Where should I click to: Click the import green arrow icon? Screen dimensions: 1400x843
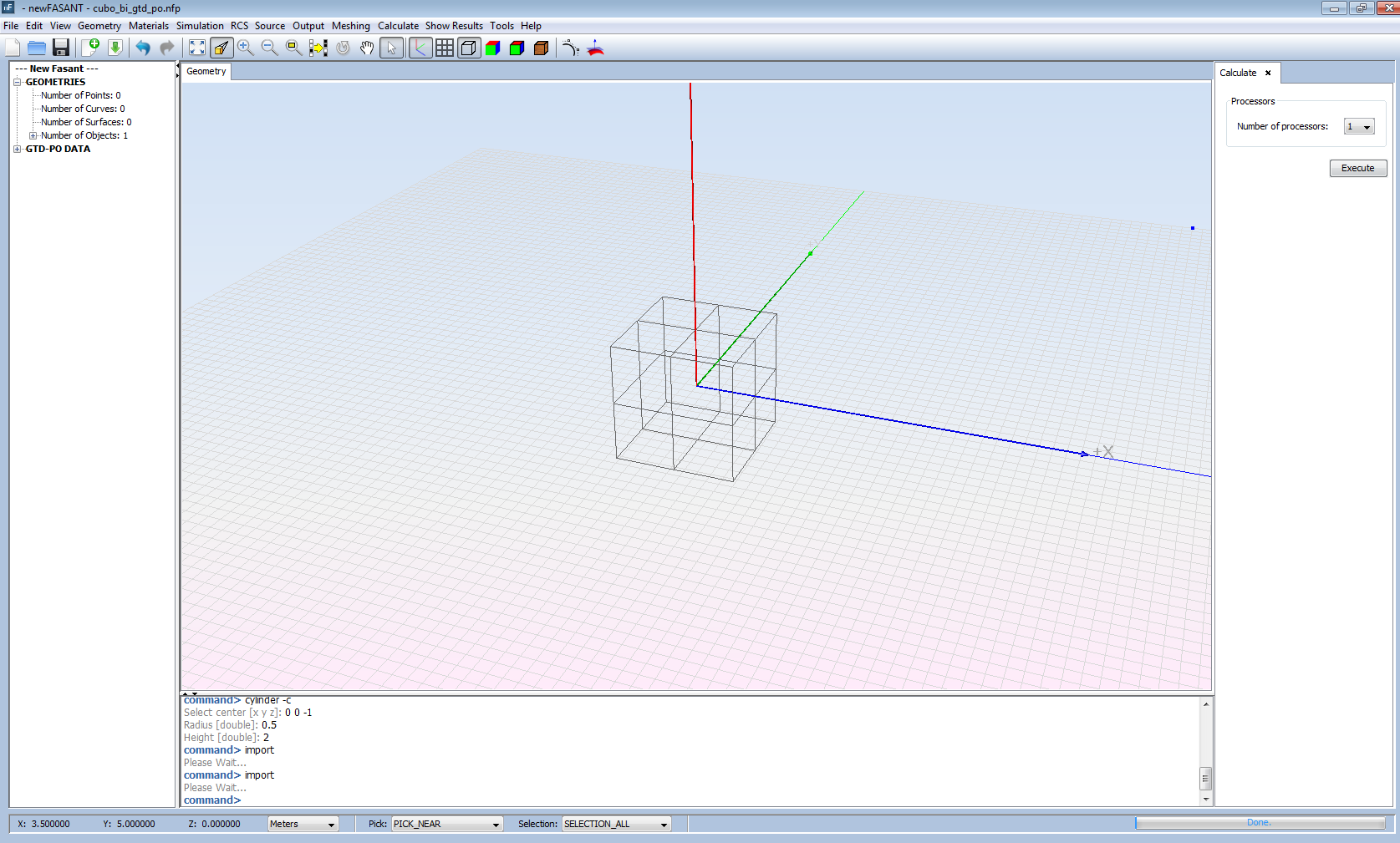coord(115,48)
